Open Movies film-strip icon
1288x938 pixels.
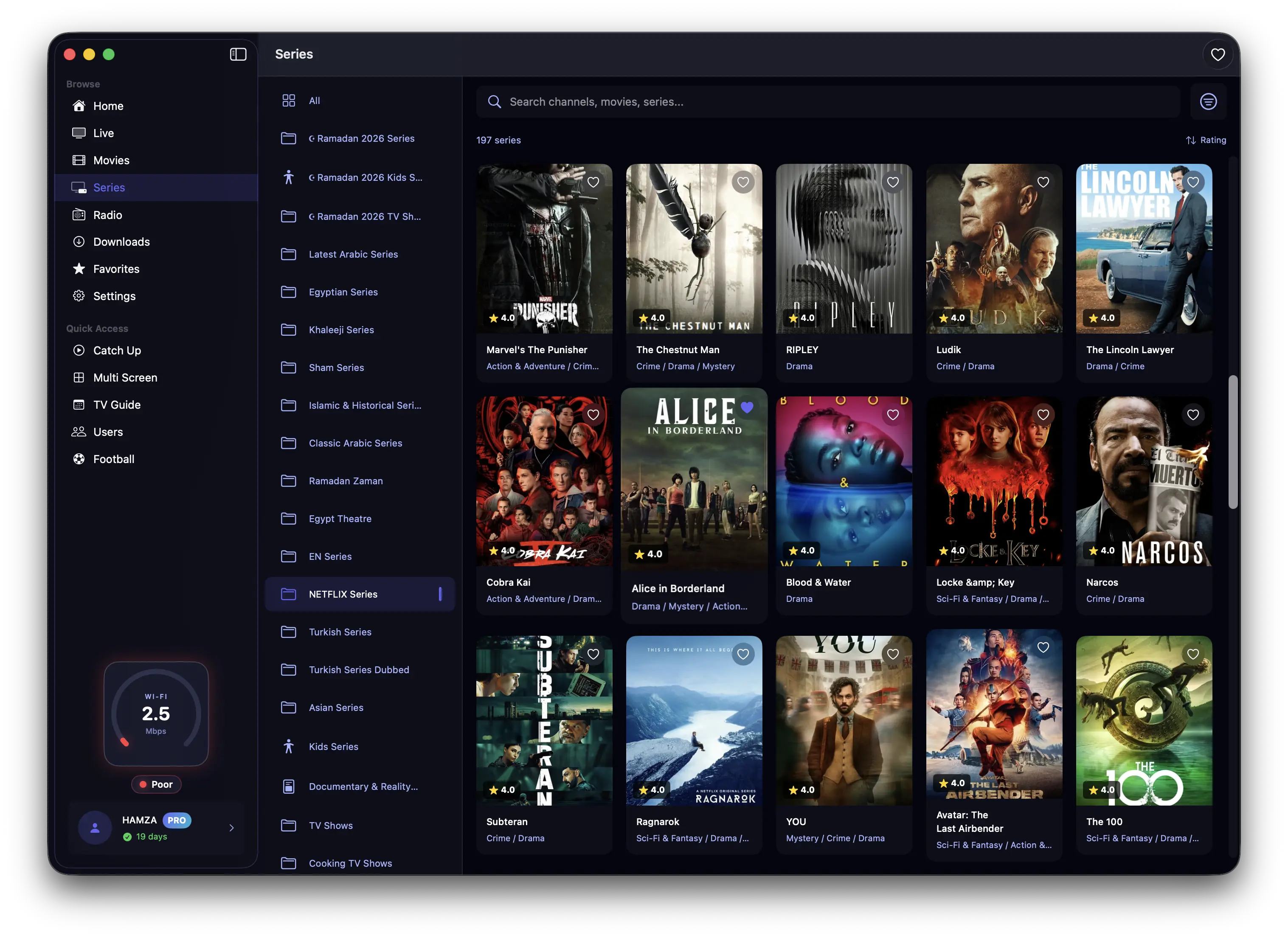pyautogui.click(x=79, y=160)
